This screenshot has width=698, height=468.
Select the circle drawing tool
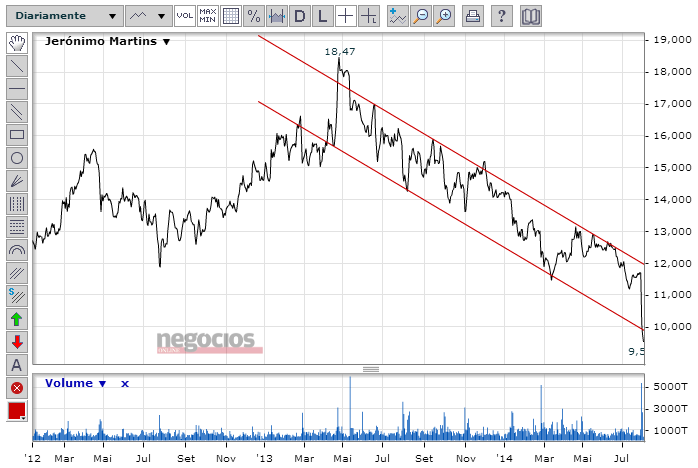click(17, 158)
